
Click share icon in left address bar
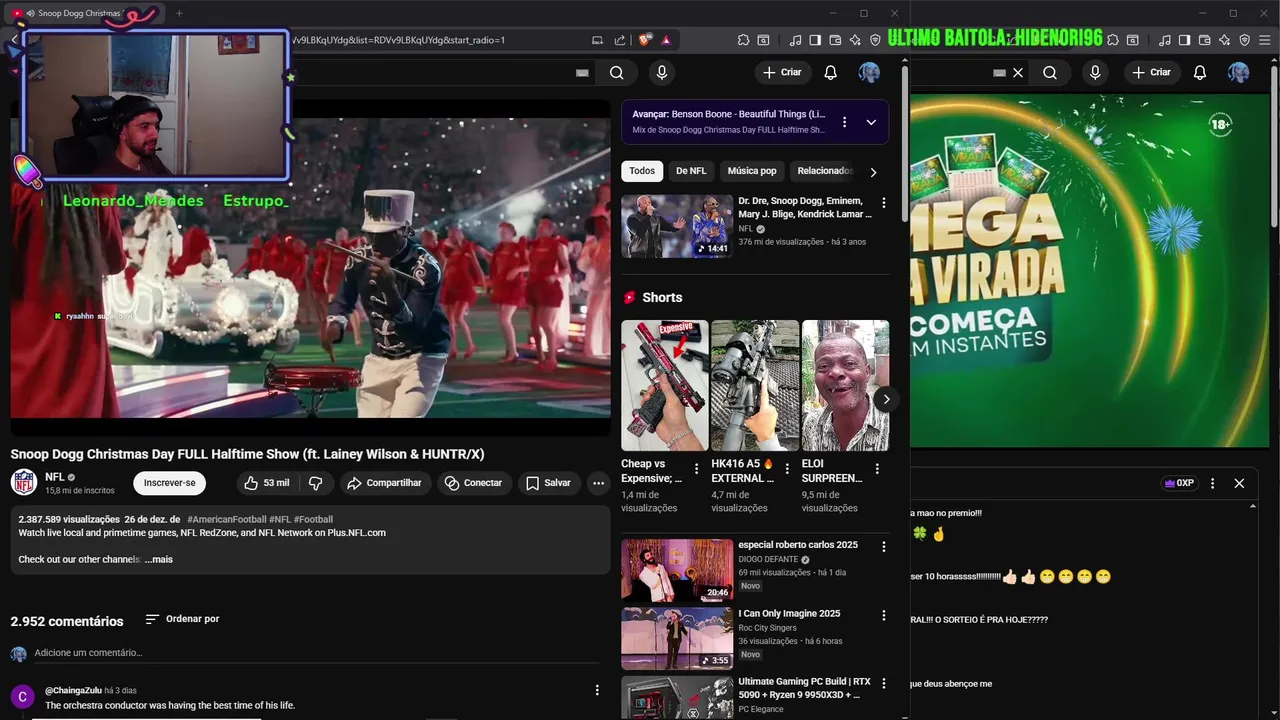point(620,40)
